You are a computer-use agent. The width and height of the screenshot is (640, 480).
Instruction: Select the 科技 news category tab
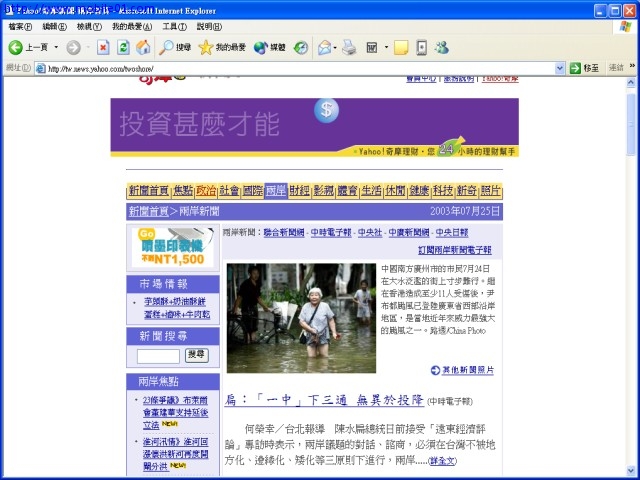(x=443, y=191)
